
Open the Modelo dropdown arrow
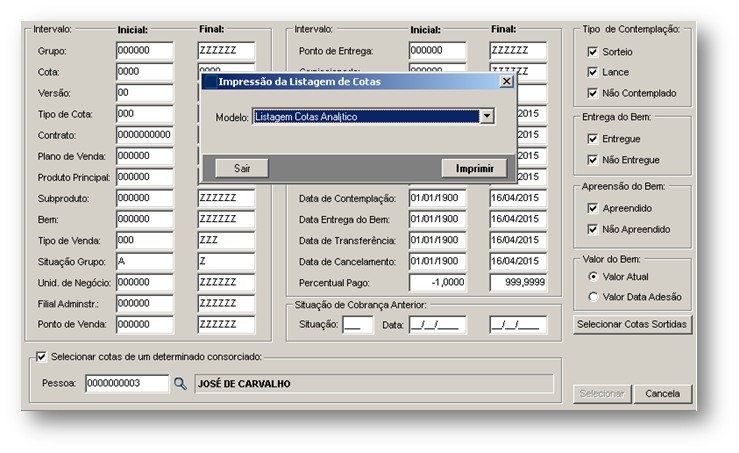click(x=487, y=116)
